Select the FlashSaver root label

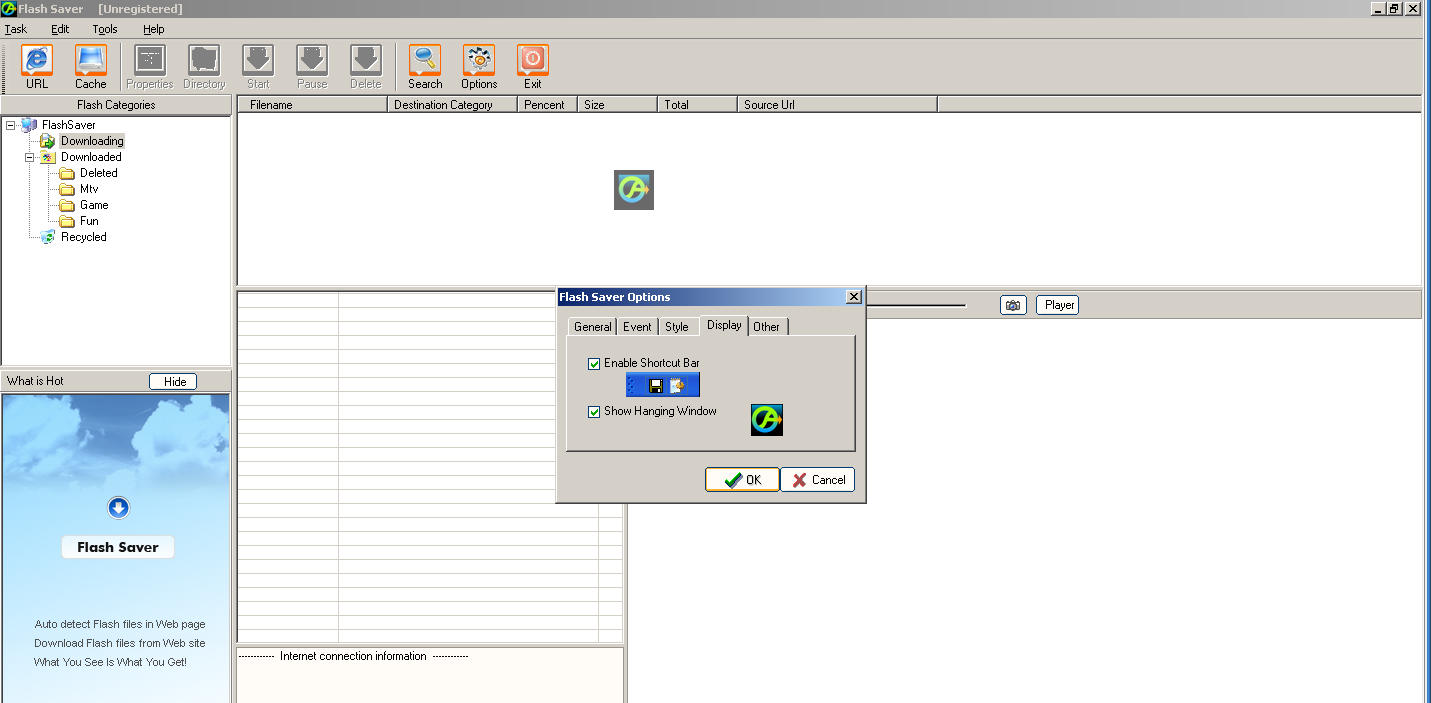coord(69,125)
